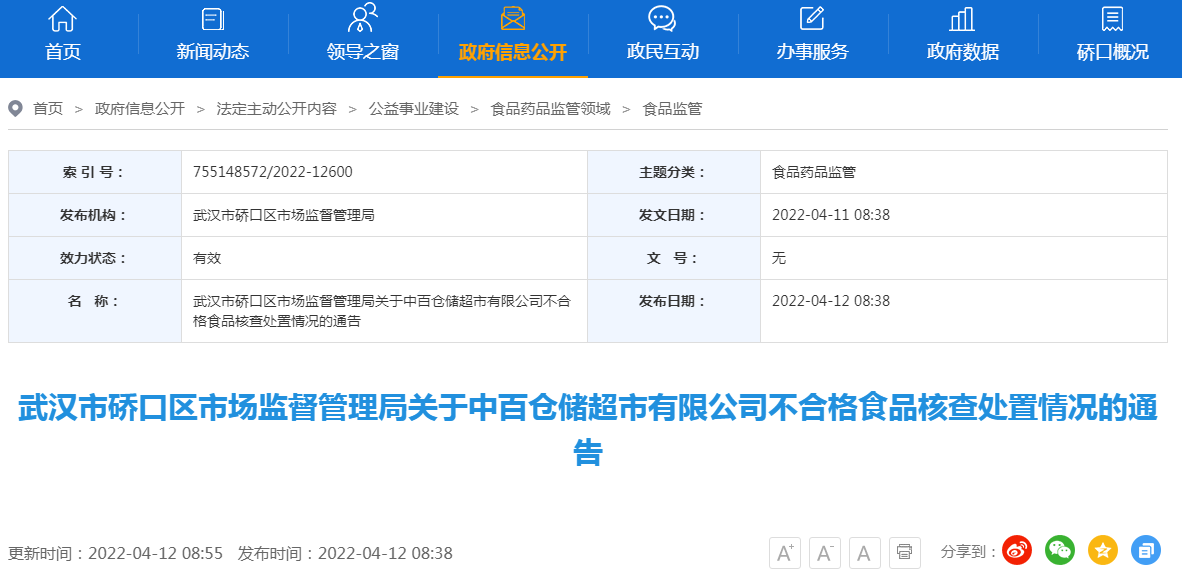
Task: Open 政府数据 navigation tab
Action: coord(963,52)
